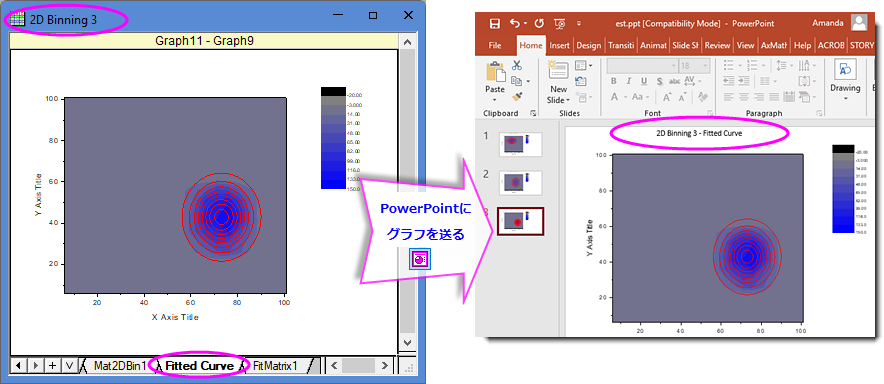Toggle Italic formatting
The width and height of the screenshot is (884, 384).
click(x=629, y=81)
